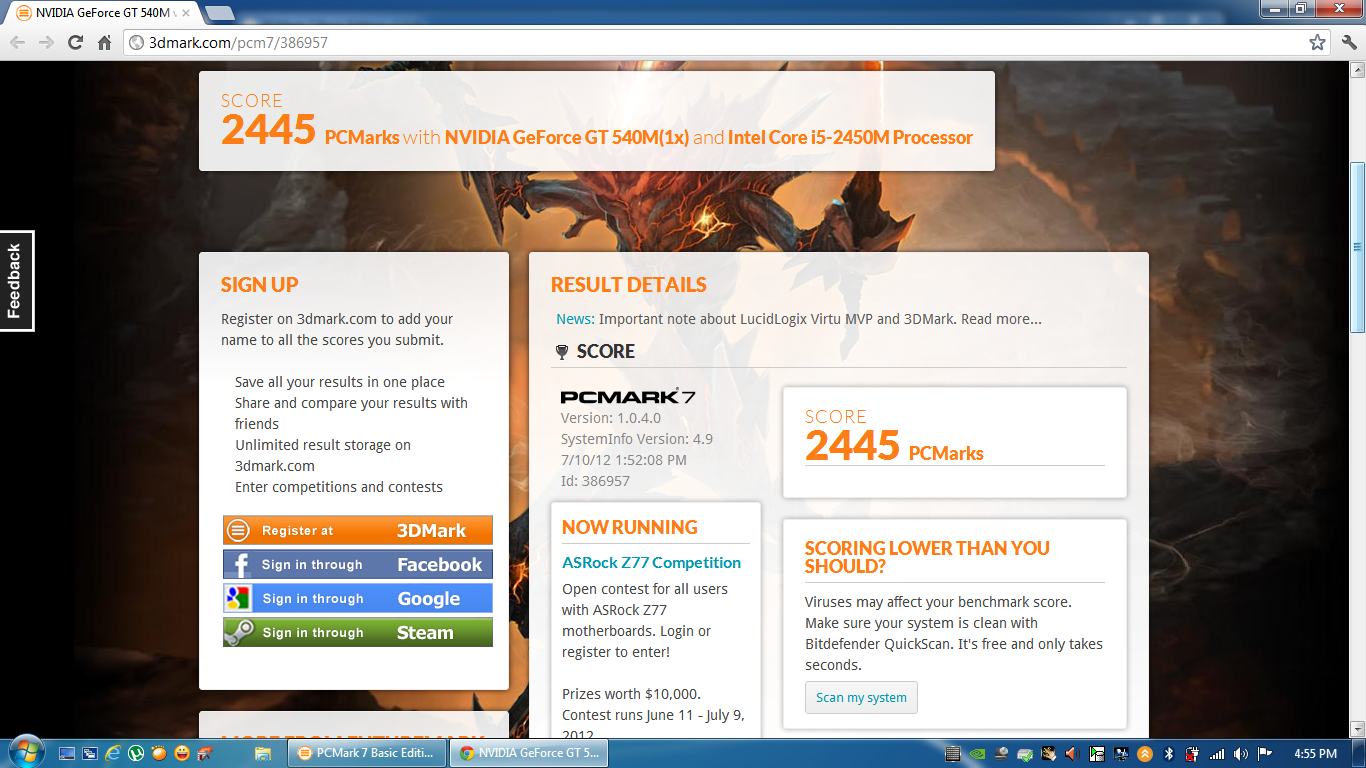The height and width of the screenshot is (768, 1366).
Task: Click the Intel Core i5-2450M Processor text
Action: pos(850,137)
